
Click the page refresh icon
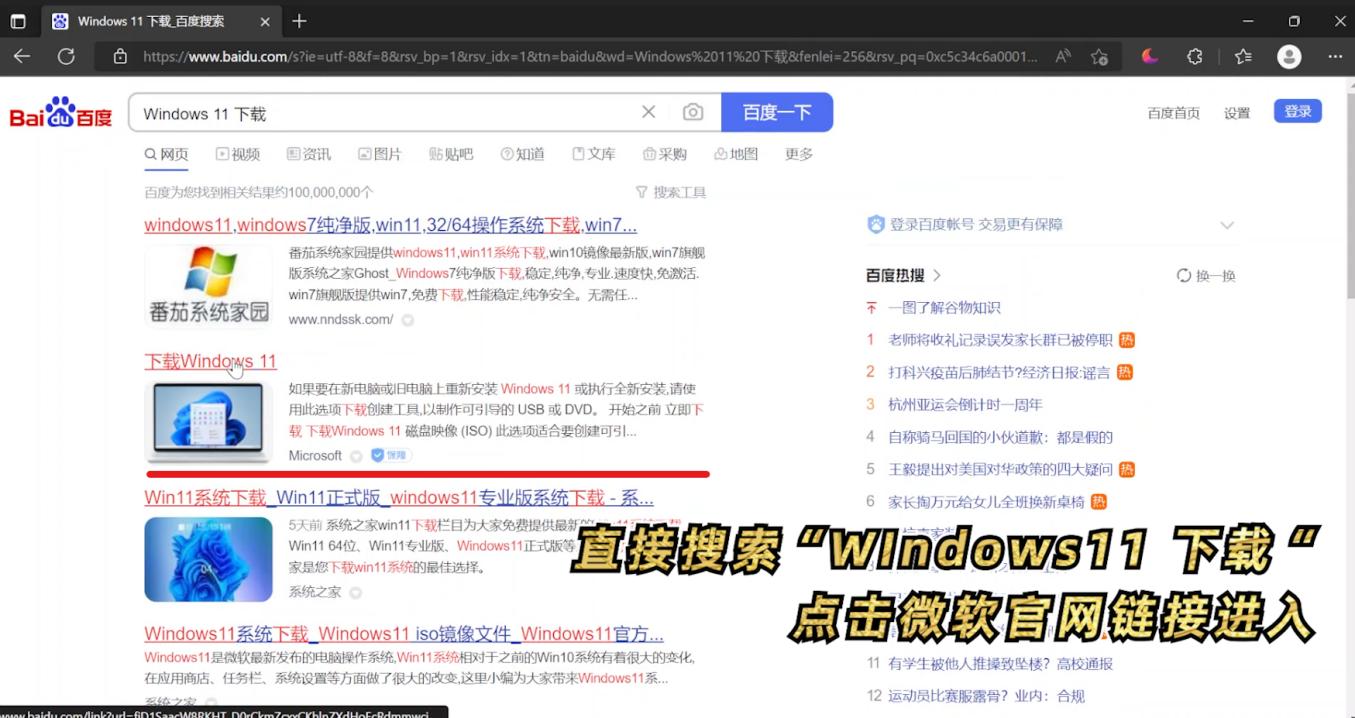(66, 56)
